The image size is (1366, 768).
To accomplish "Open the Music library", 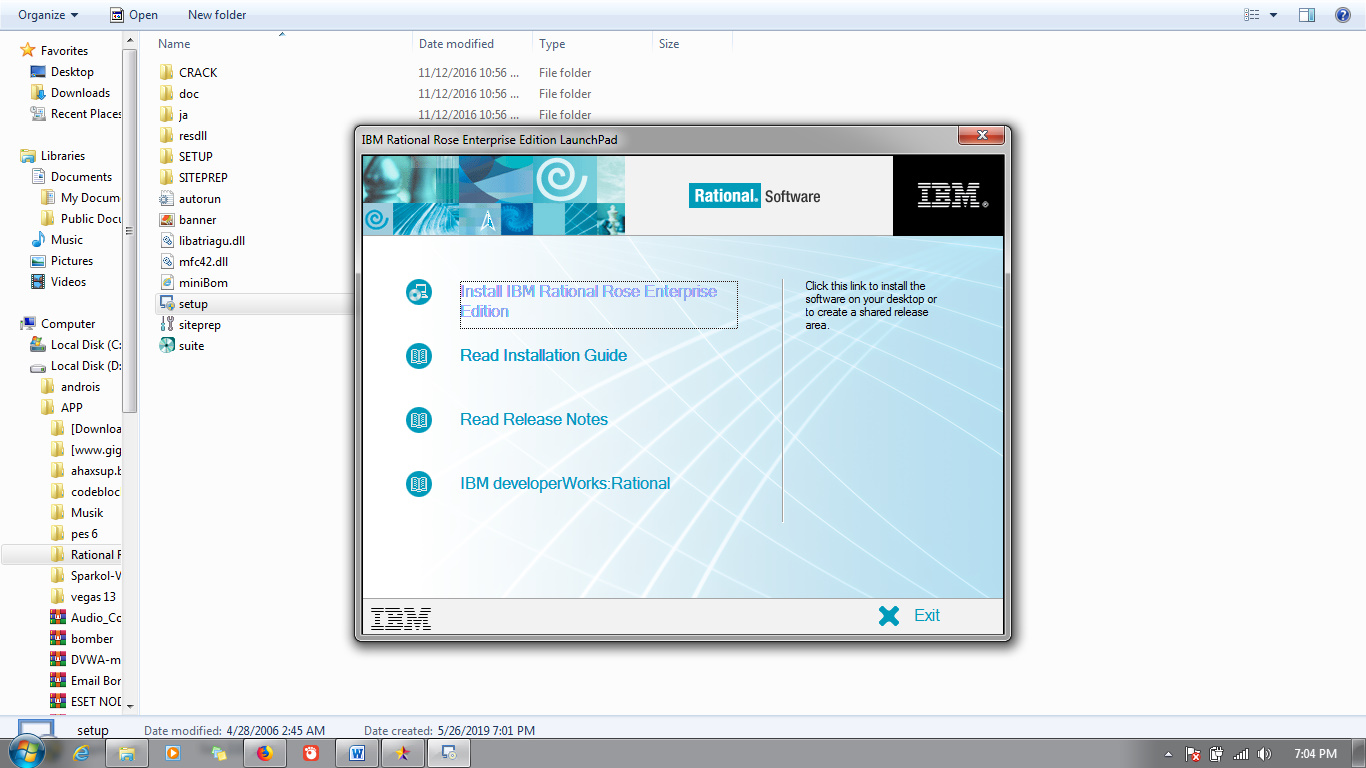I will pyautogui.click(x=67, y=240).
